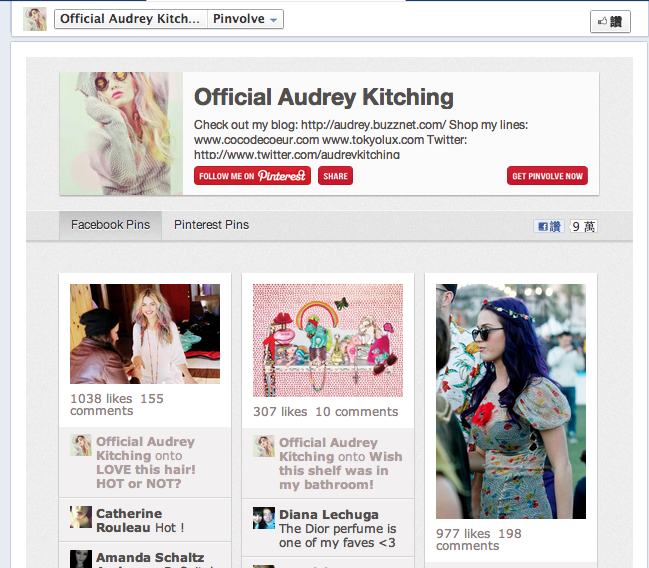Open Diana Lechuga's profile name link
The image size is (649, 568).
click(329, 515)
